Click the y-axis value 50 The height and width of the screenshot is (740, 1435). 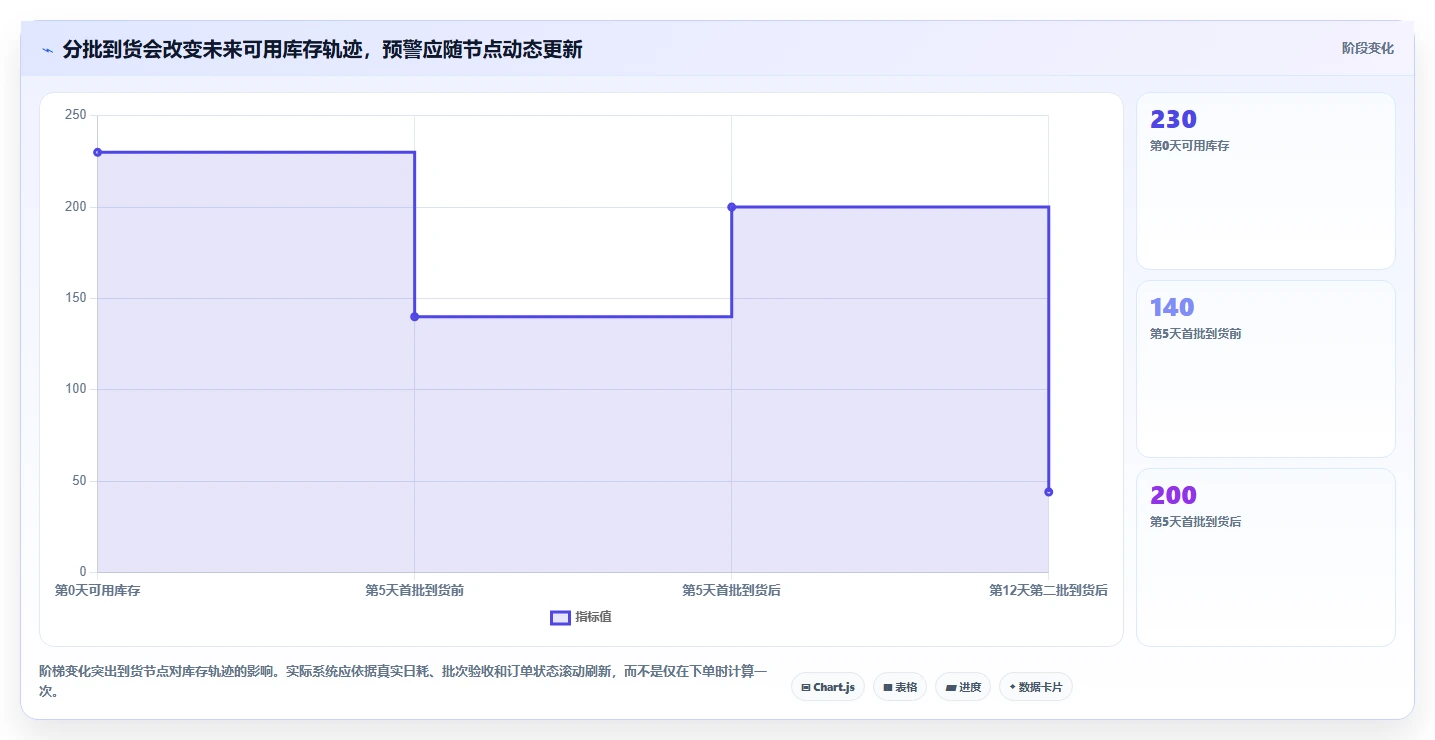coord(79,481)
